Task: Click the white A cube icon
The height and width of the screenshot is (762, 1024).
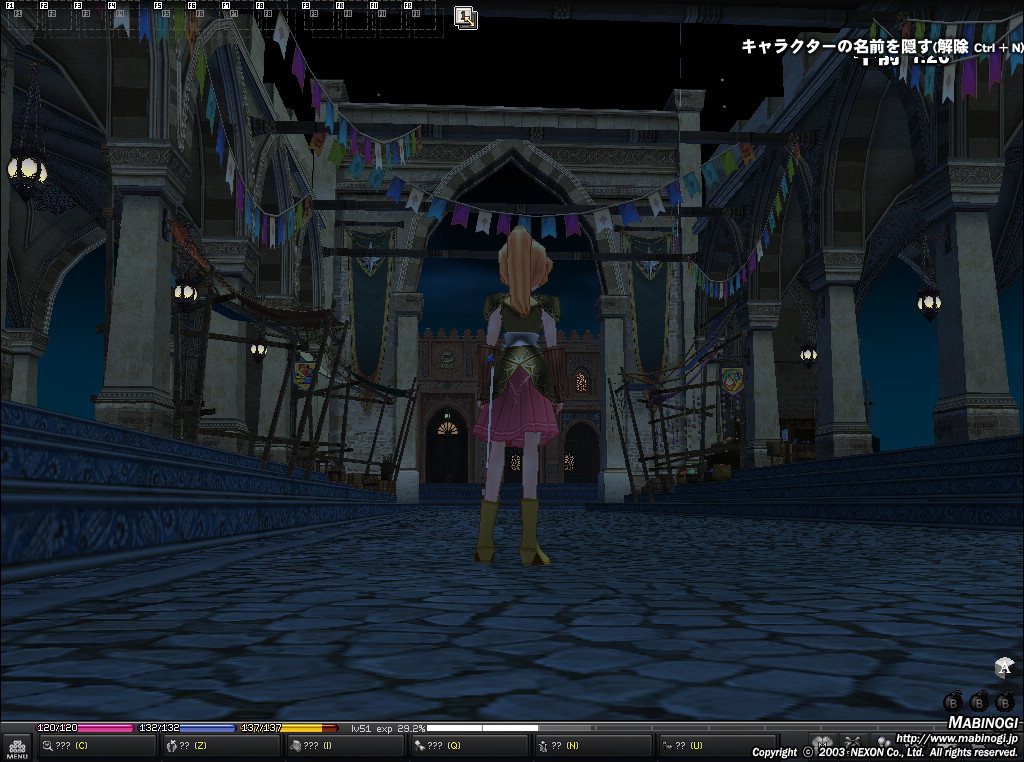Action: 1004,668
